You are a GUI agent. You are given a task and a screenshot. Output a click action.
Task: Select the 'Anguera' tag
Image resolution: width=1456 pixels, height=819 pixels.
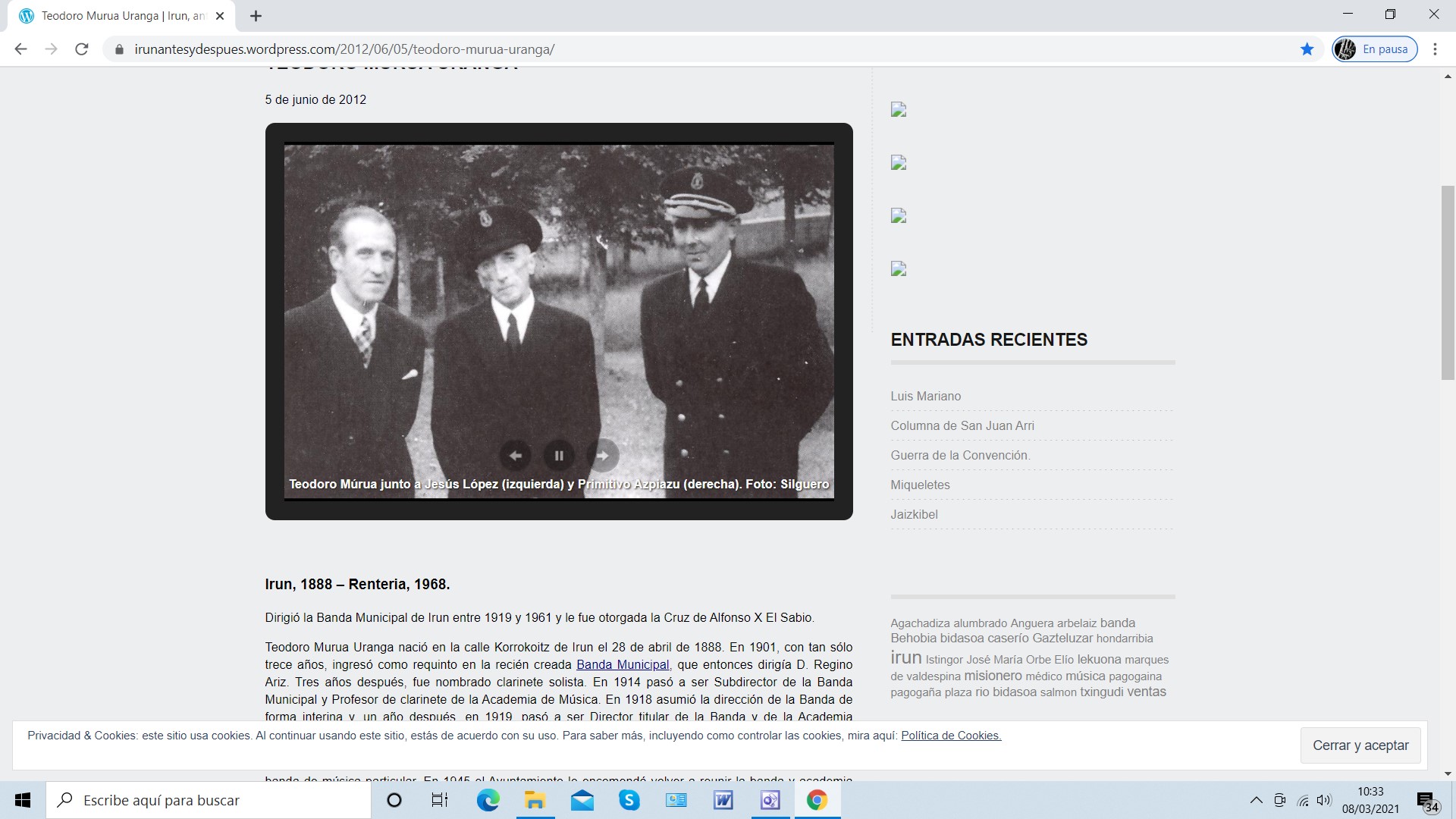1032,623
